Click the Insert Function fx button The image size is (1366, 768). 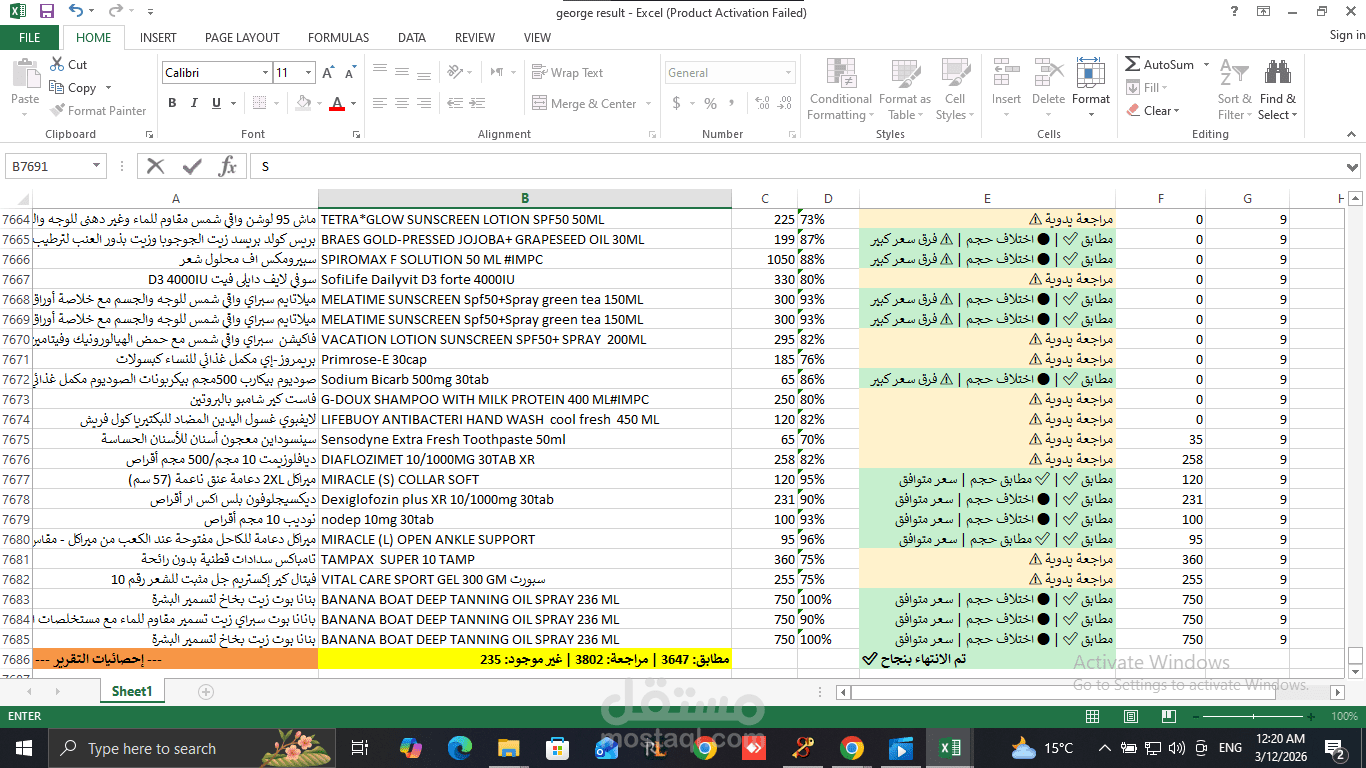[x=227, y=166]
